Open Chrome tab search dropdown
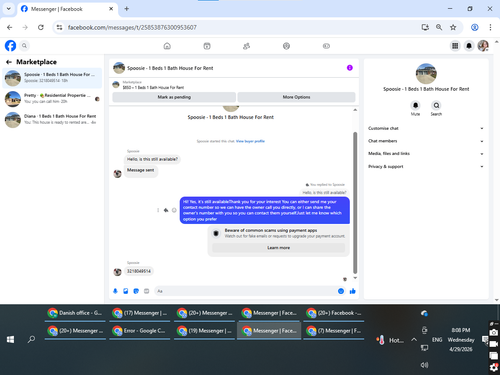The height and width of the screenshot is (375, 500). coord(9,9)
